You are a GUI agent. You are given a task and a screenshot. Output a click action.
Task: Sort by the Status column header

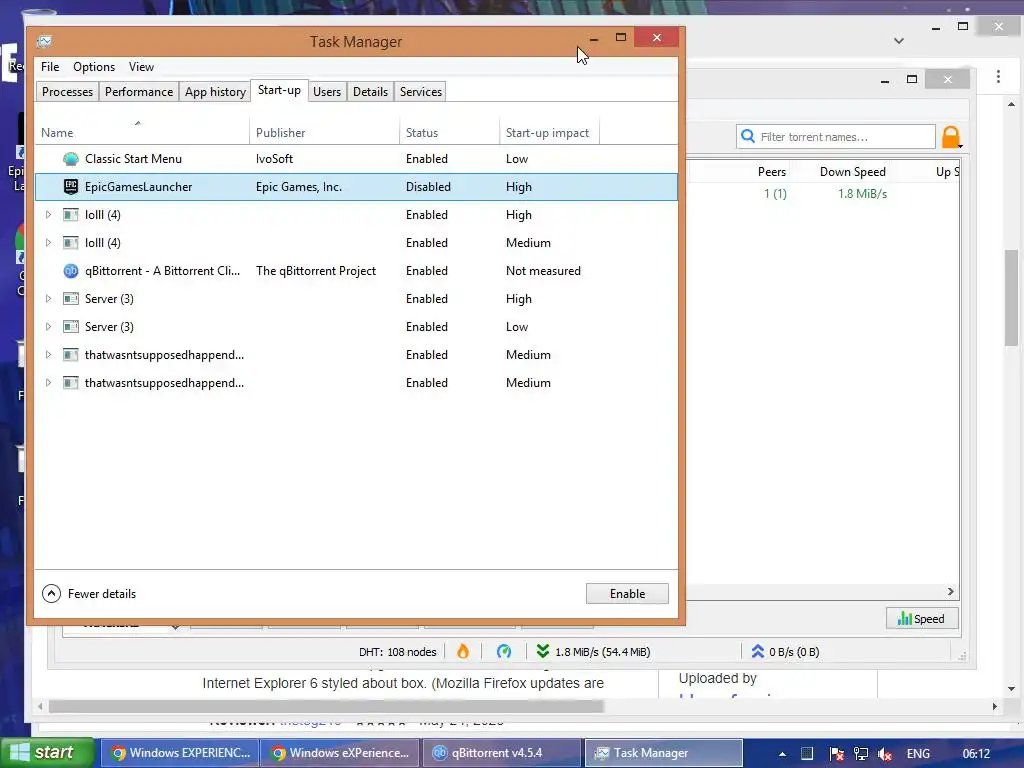point(449,132)
